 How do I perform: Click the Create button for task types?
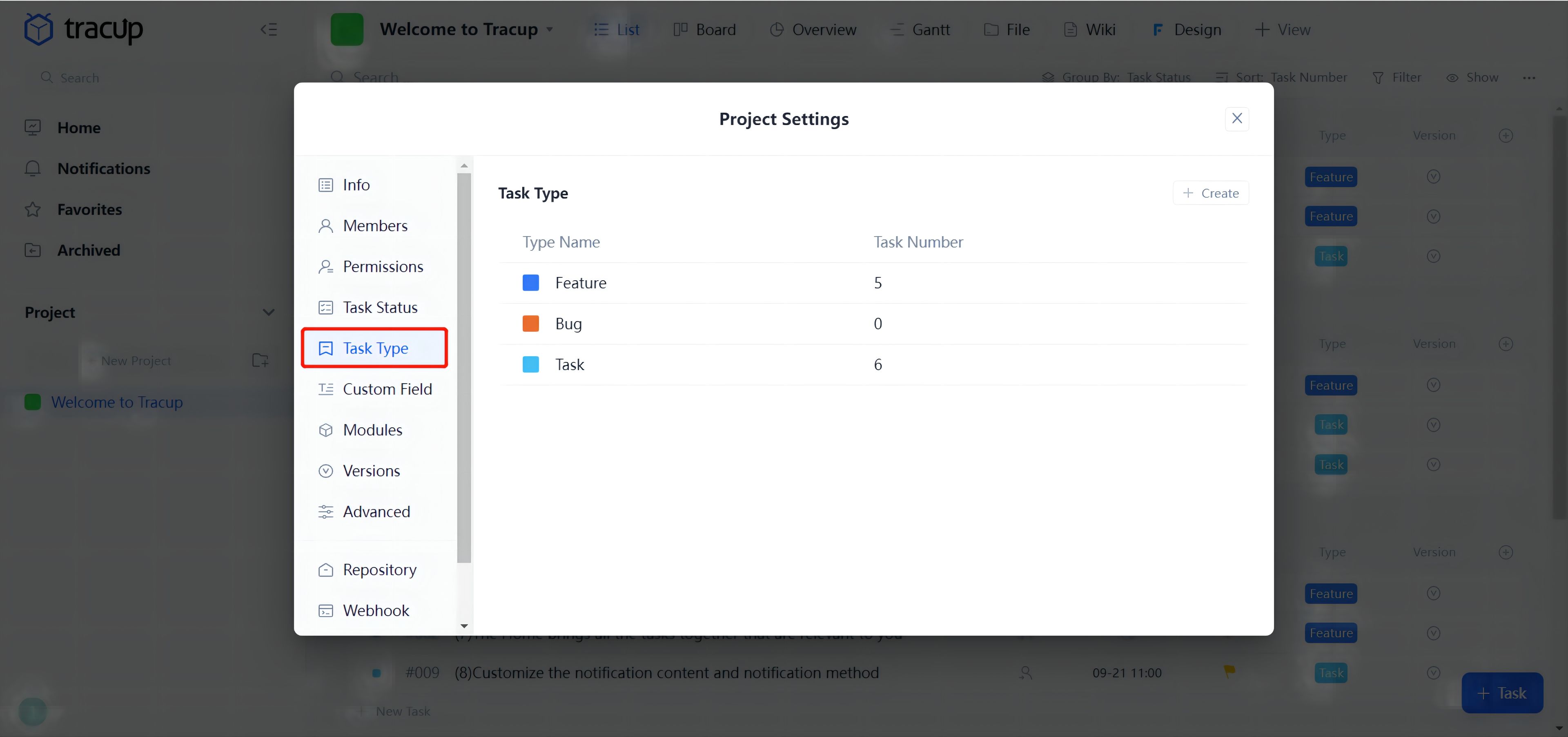[x=1210, y=193]
